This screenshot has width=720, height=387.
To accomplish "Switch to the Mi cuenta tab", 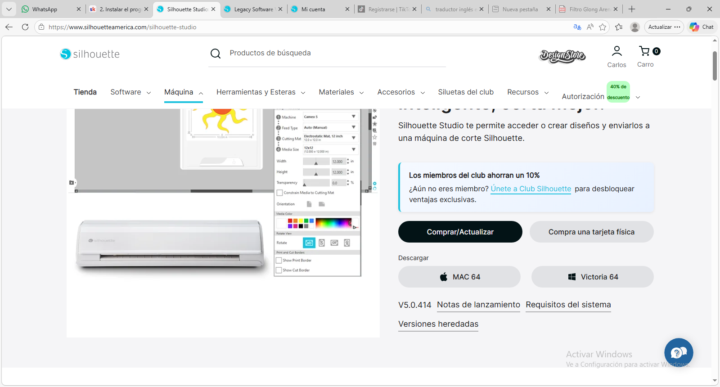I will point(313,9).
